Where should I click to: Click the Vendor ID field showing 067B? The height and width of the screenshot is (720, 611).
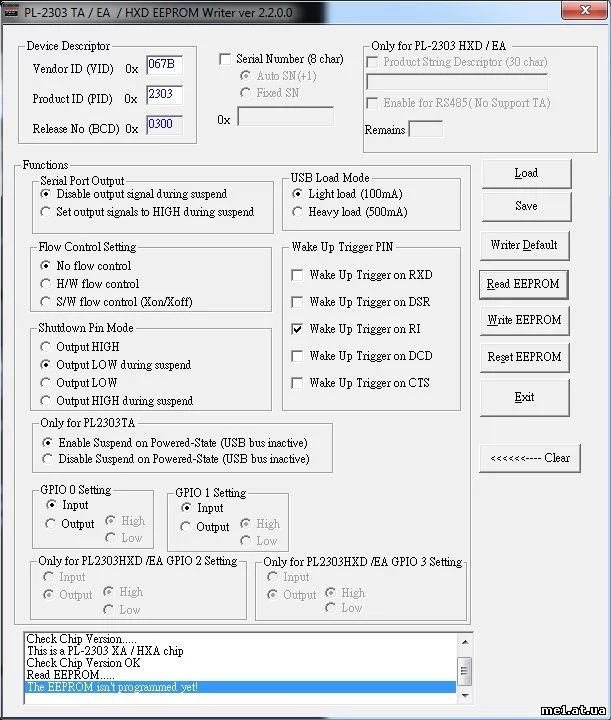point(164,64)
